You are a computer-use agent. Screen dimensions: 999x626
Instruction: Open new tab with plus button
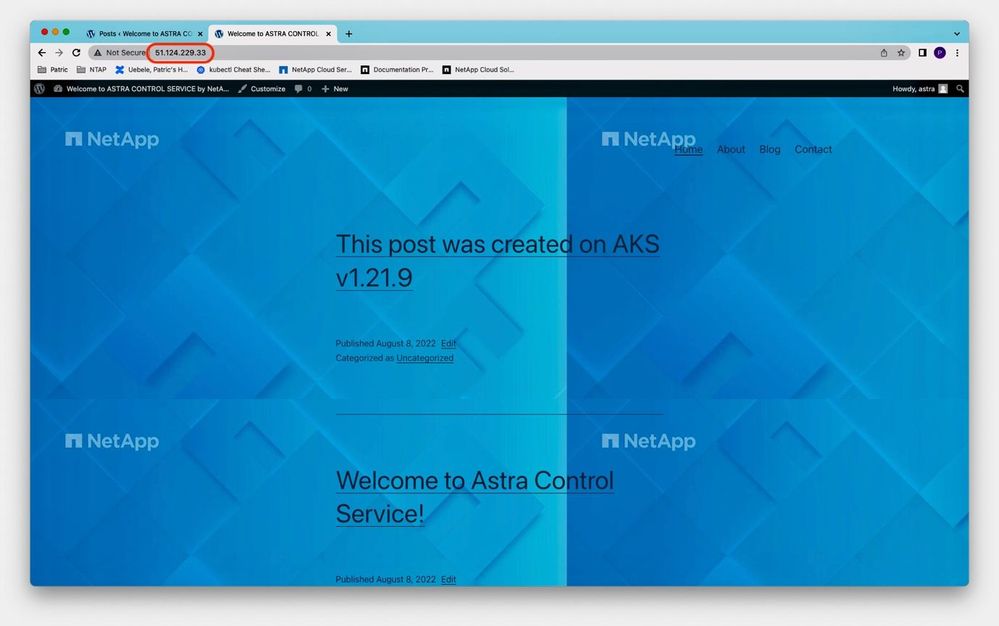349,34
